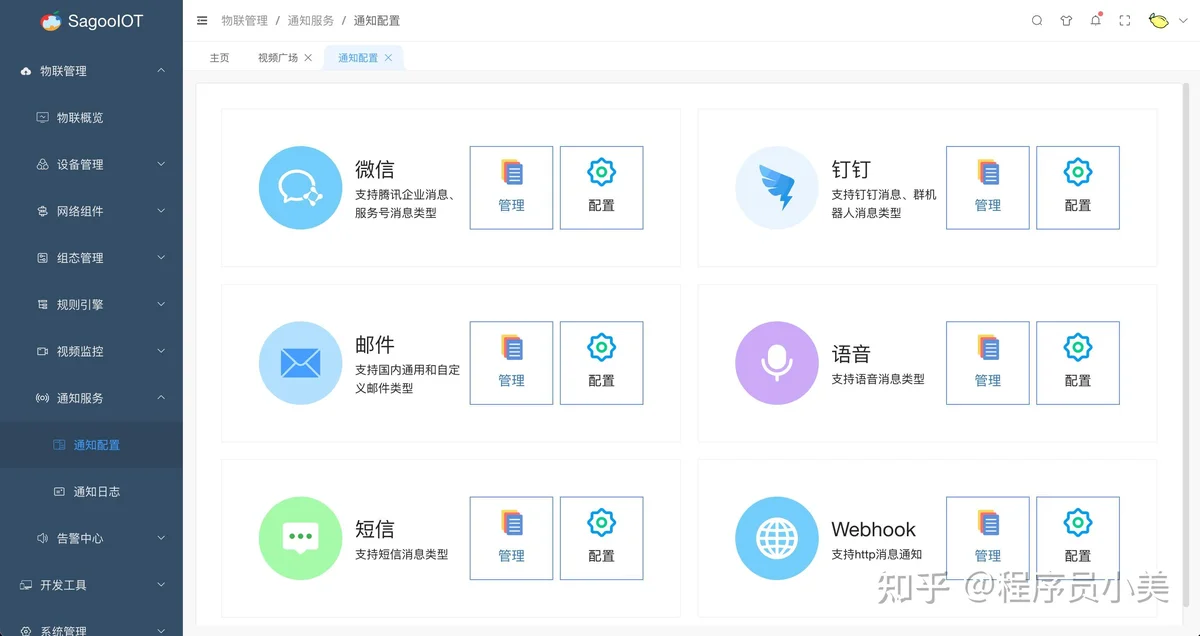The width and height of the screenshot is (1200, 636).
Task: Click the 邮件 card title
Action: (375, 344)
